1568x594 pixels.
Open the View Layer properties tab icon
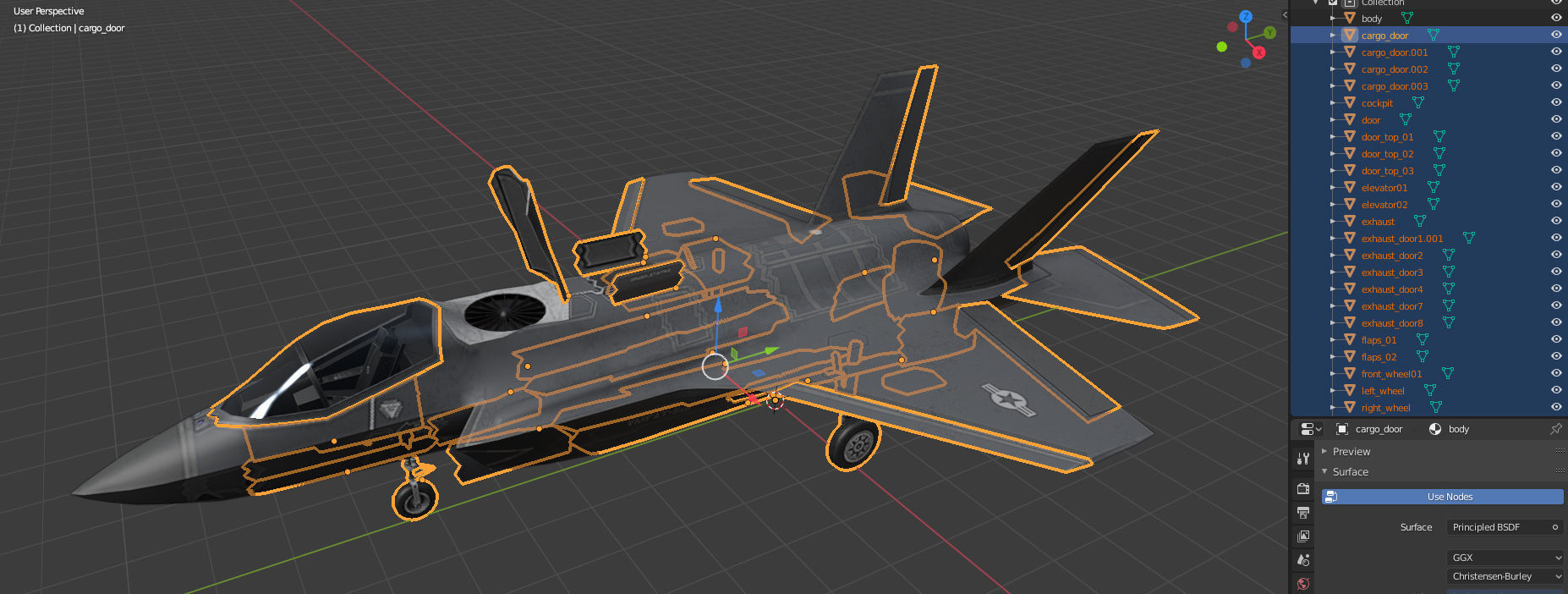1303,536
